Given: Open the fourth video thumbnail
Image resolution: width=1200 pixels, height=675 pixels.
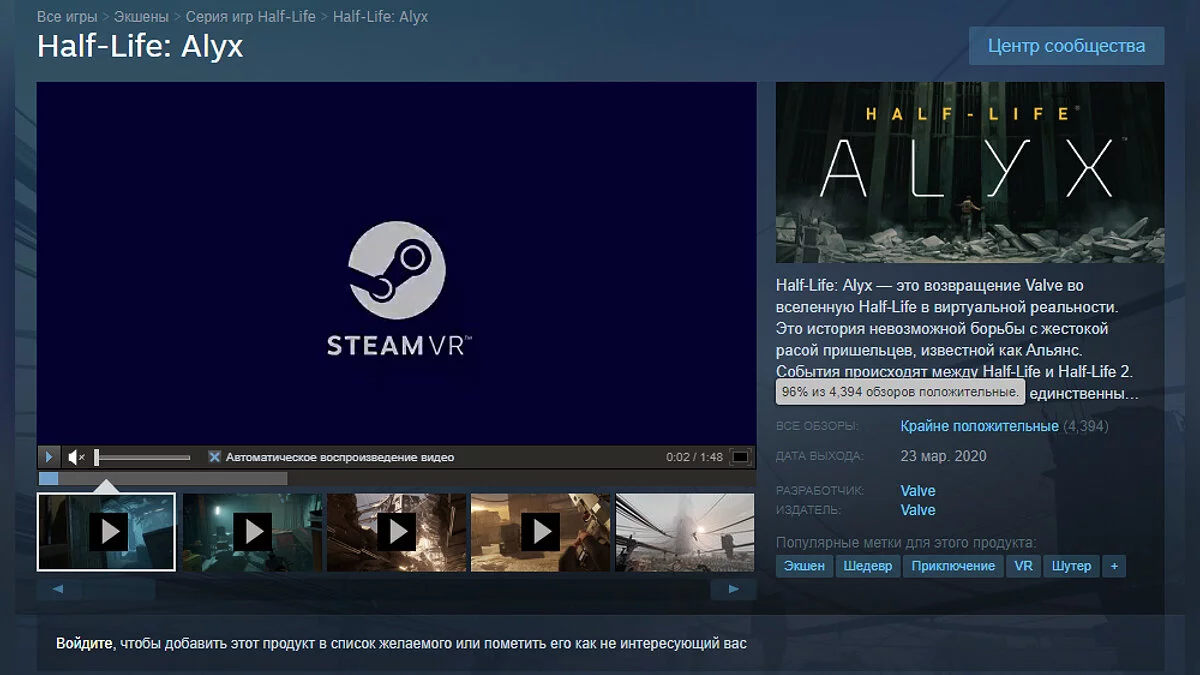Looking at the screenshot, I should 540,531.
